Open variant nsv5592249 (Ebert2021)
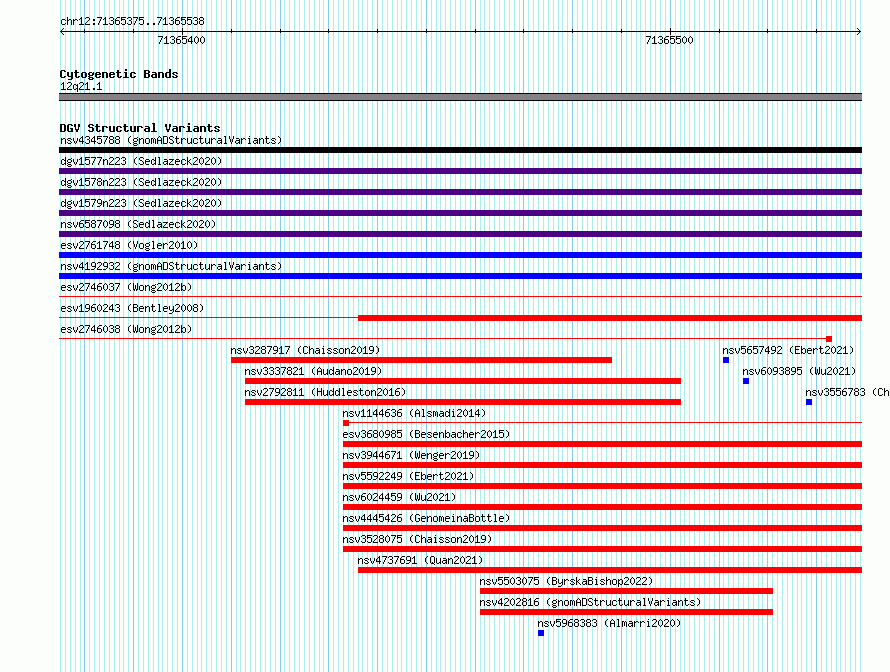 (x=408, y=476)
